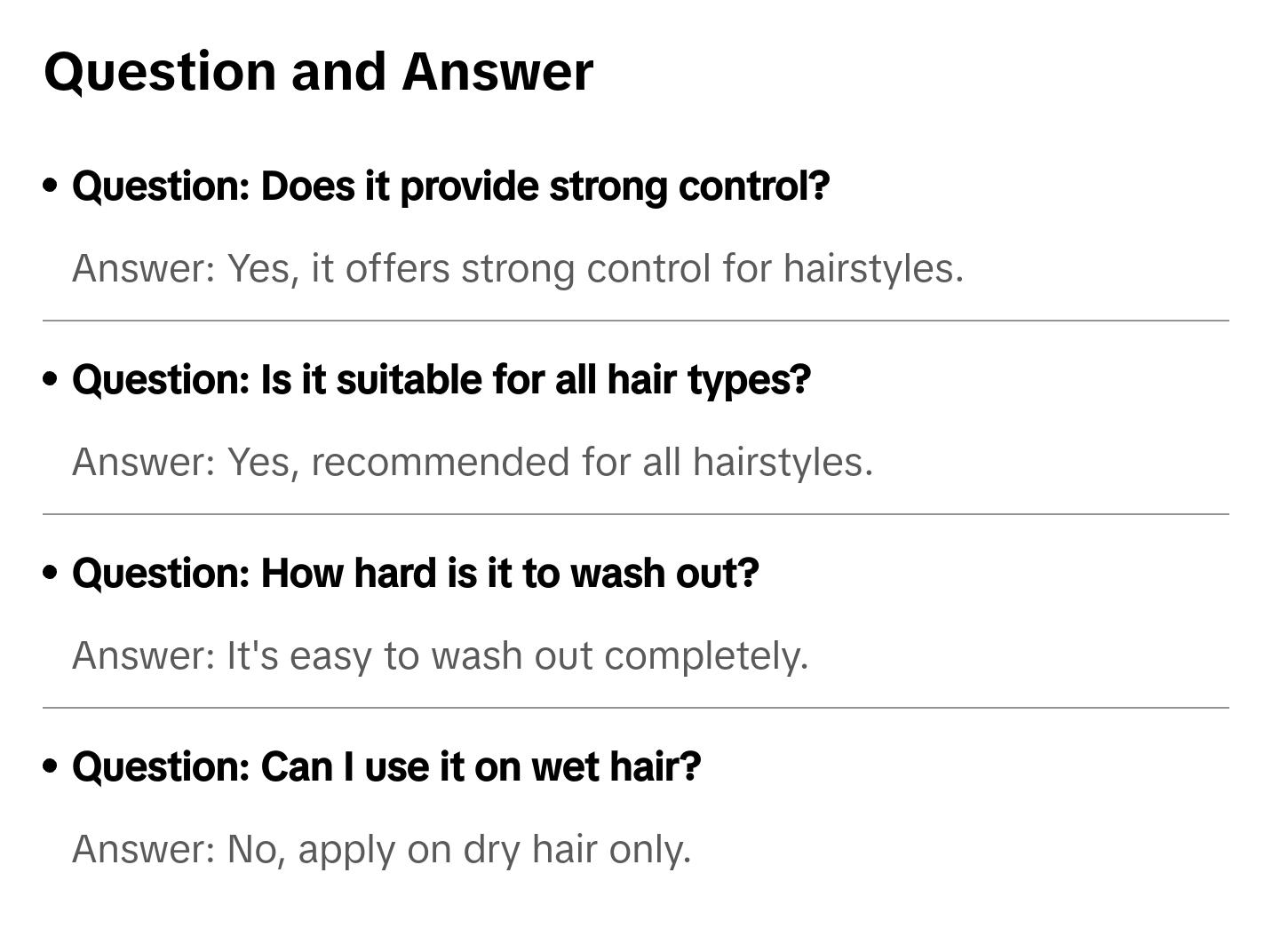Click the bullet beside the wet hair question
Viewport: 1272px width, 952px height.
(51, 766)
